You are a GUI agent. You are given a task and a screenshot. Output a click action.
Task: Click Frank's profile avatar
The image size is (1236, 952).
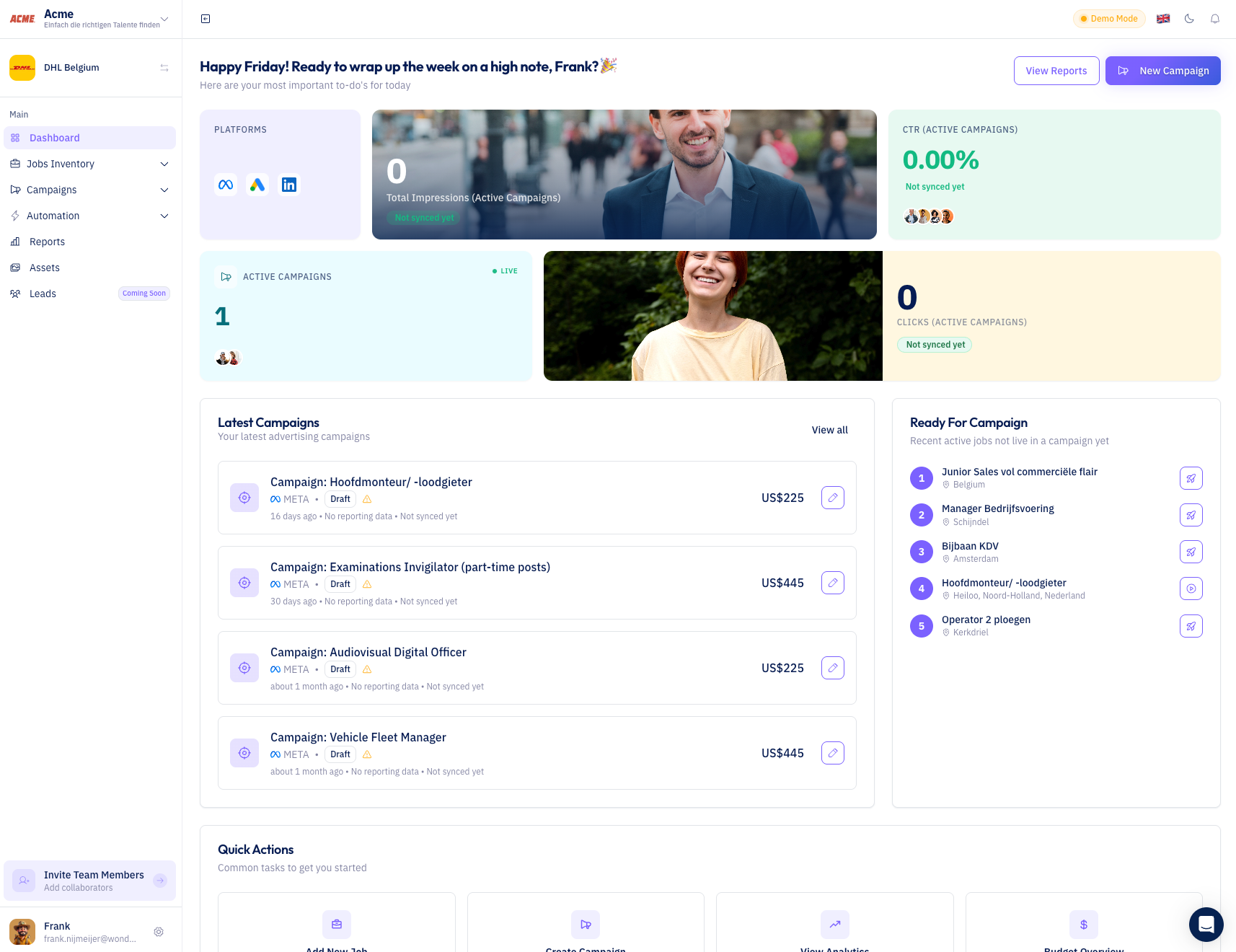coord(22,932)
